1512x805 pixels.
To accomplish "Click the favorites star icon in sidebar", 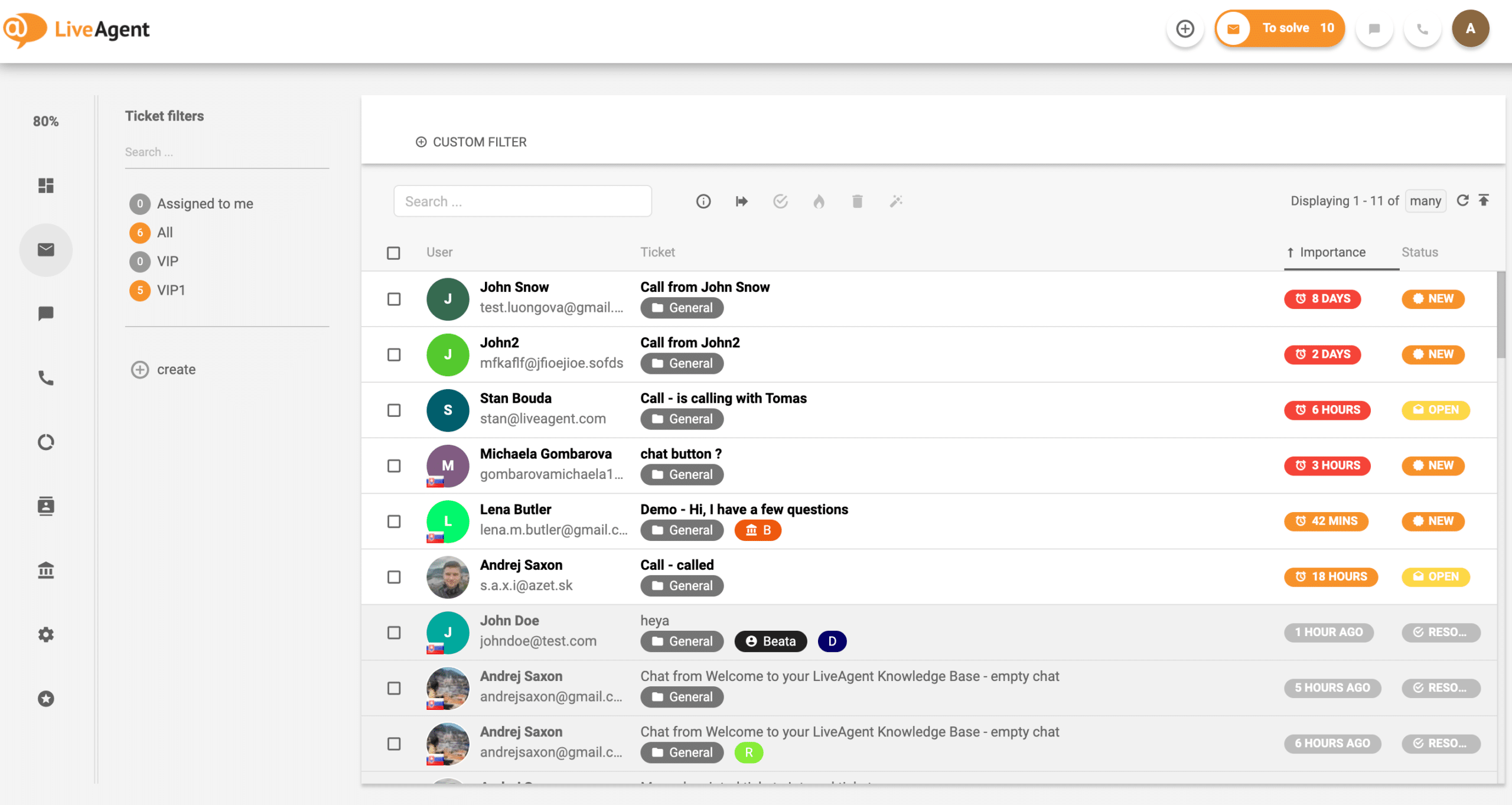I will pyautogui.click(x=45, y=699).
